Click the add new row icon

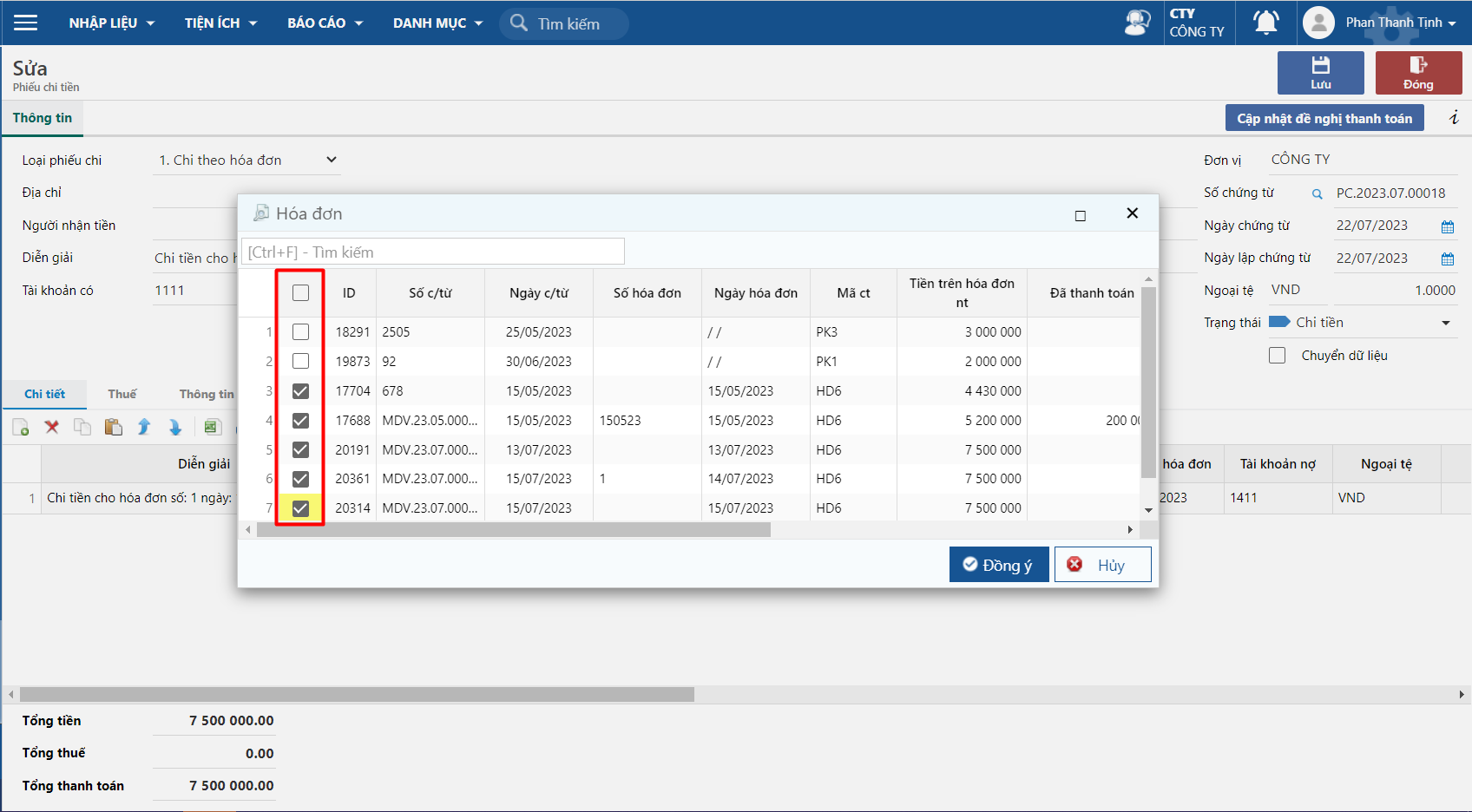tap(21, 427)
